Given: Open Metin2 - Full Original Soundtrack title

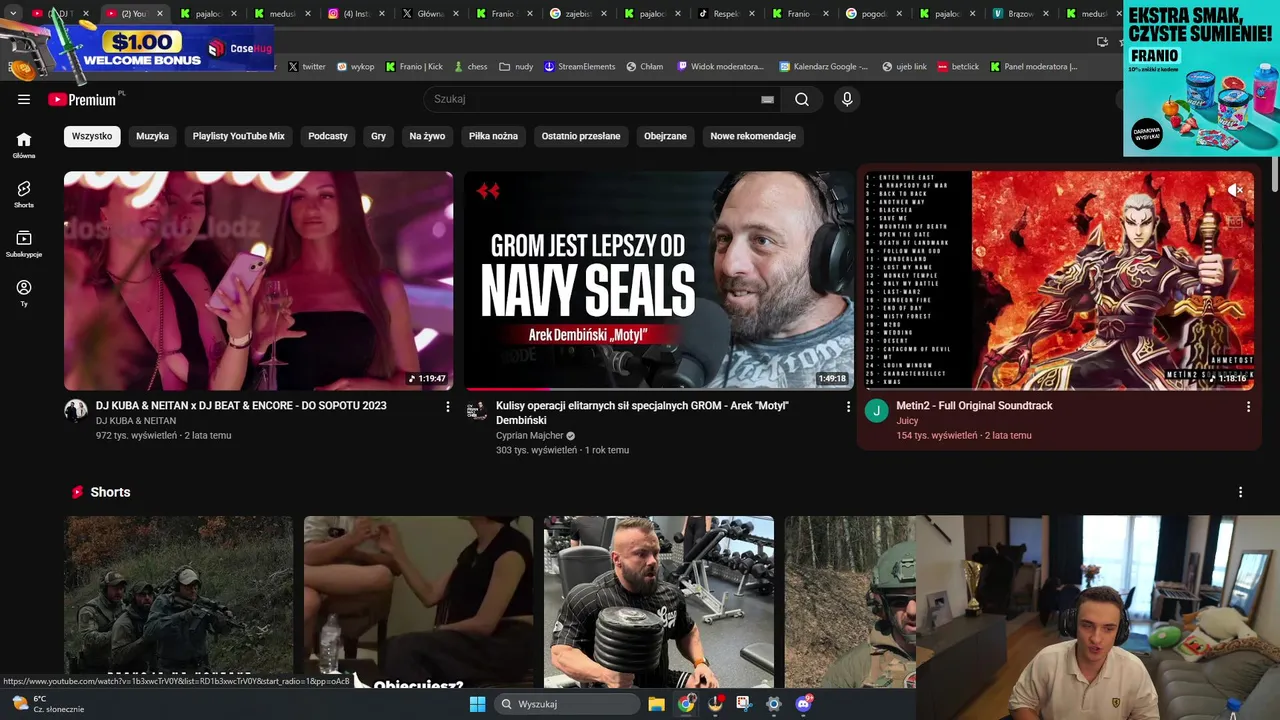Looking at the screenshot, I should click(x=974, y=405).
